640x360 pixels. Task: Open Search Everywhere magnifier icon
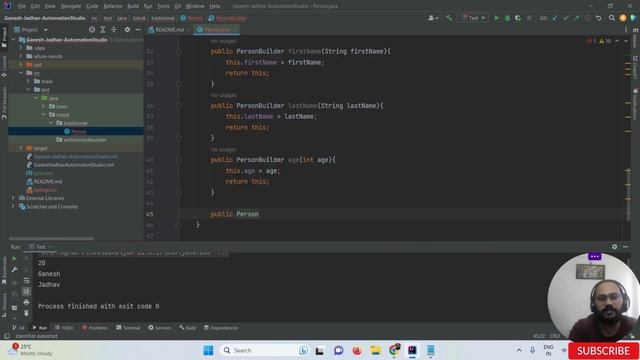click(611, 18)
